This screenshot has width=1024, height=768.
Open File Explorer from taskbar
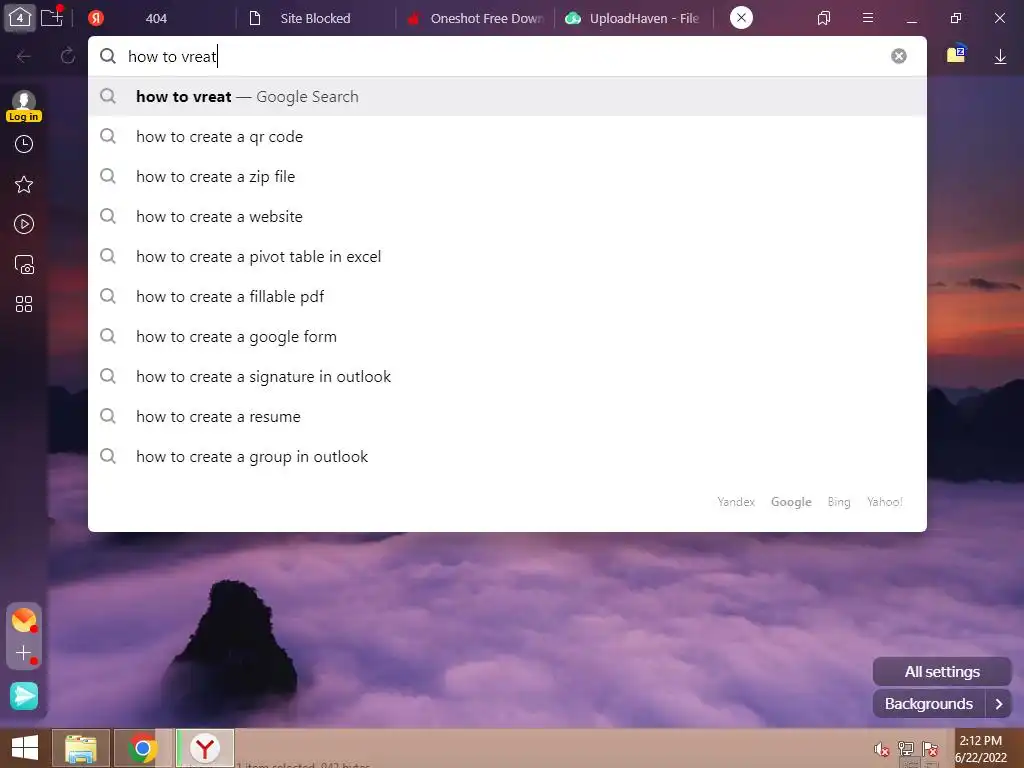pyautogui.click(x=81, y=748)
